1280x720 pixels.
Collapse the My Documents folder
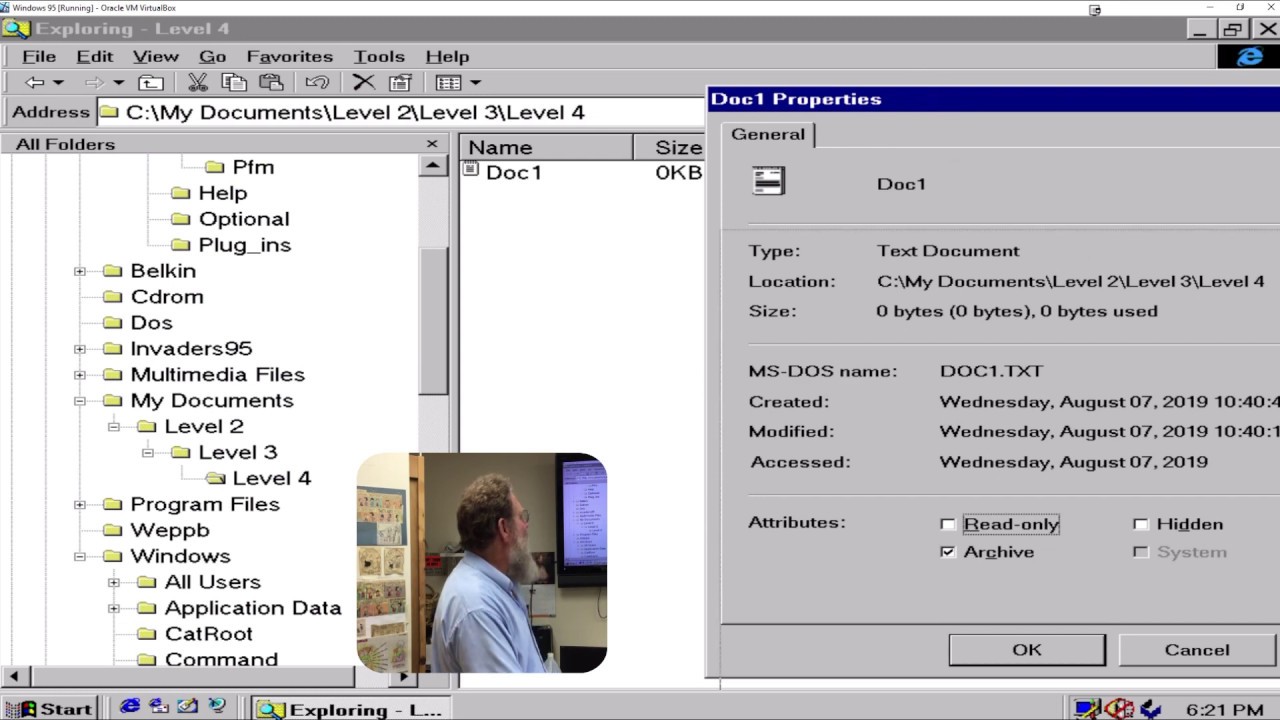click(x=80, y=401)
